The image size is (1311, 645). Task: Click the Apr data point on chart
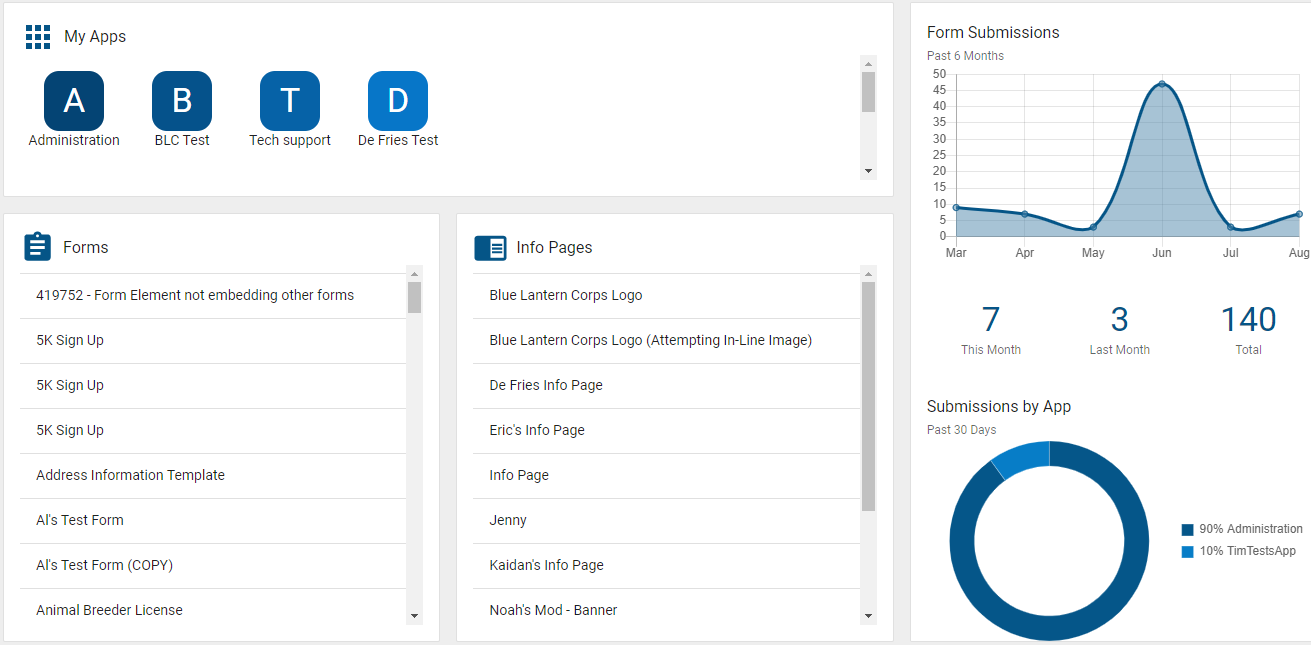click(x=1024, y=214)
